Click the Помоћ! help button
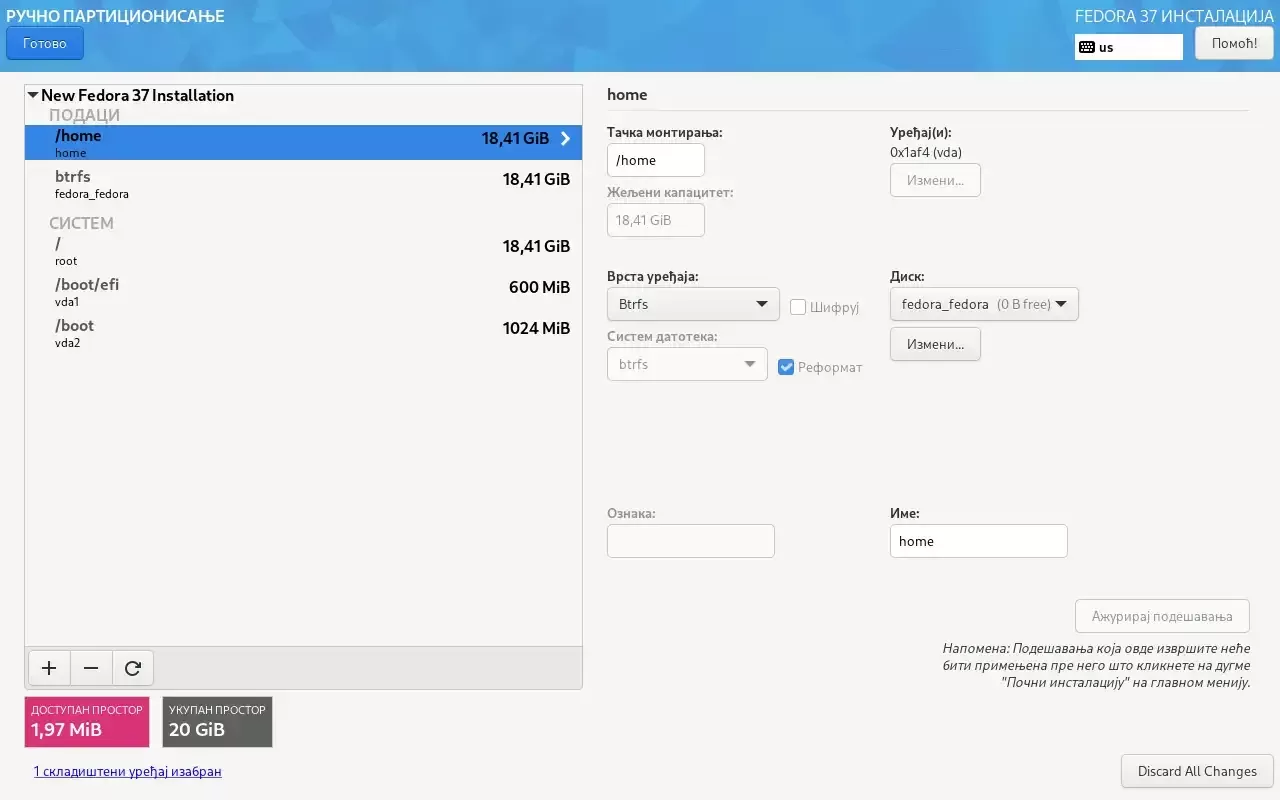Image resolution: width=1280 pixels, height=800 pixels. (x=1233, y=43)
